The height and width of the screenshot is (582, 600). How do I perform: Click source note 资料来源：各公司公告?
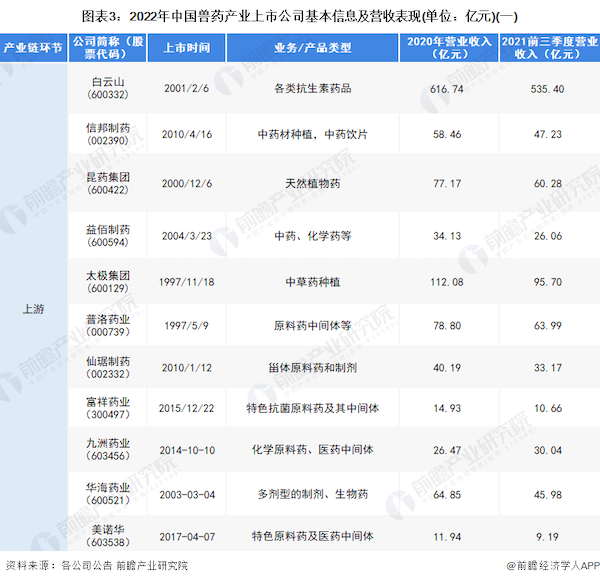[x=59, y=566]
